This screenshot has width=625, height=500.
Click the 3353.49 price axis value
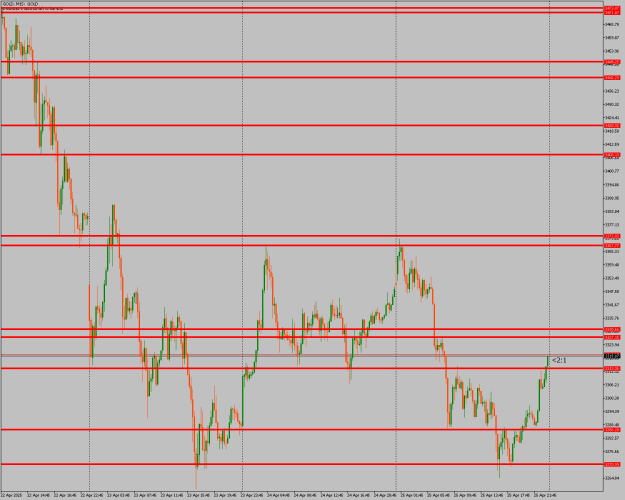point(612,278)
